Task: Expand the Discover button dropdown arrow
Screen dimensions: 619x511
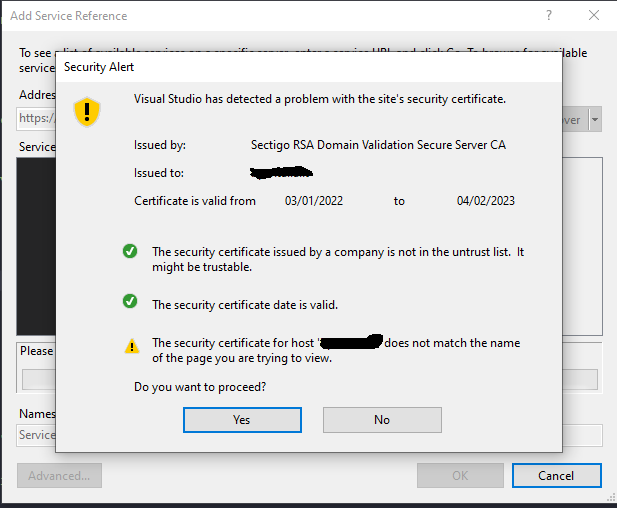Action: [x=595, y=119]
